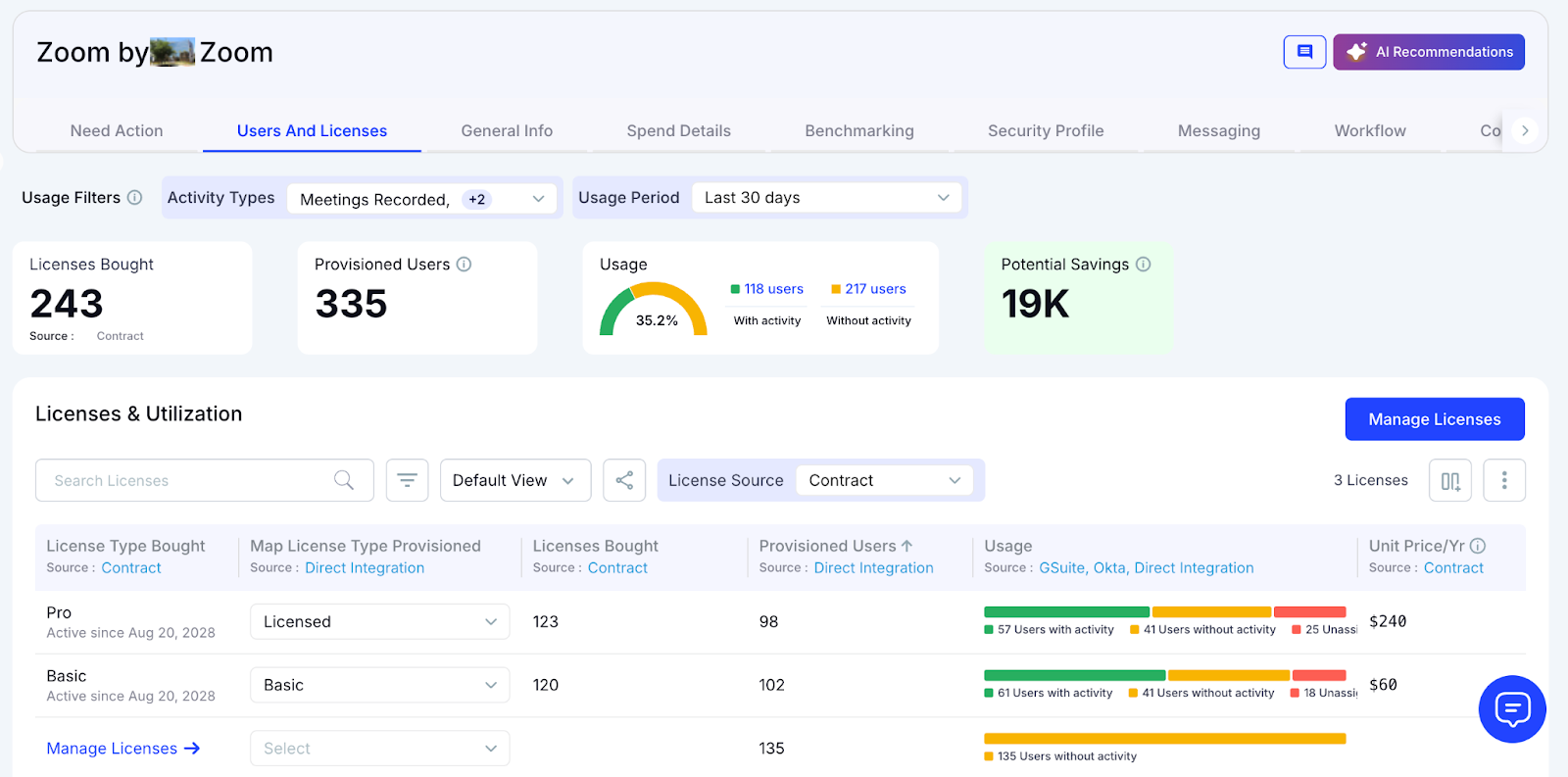Click the Usage Filters info icon

pos(135,197)
